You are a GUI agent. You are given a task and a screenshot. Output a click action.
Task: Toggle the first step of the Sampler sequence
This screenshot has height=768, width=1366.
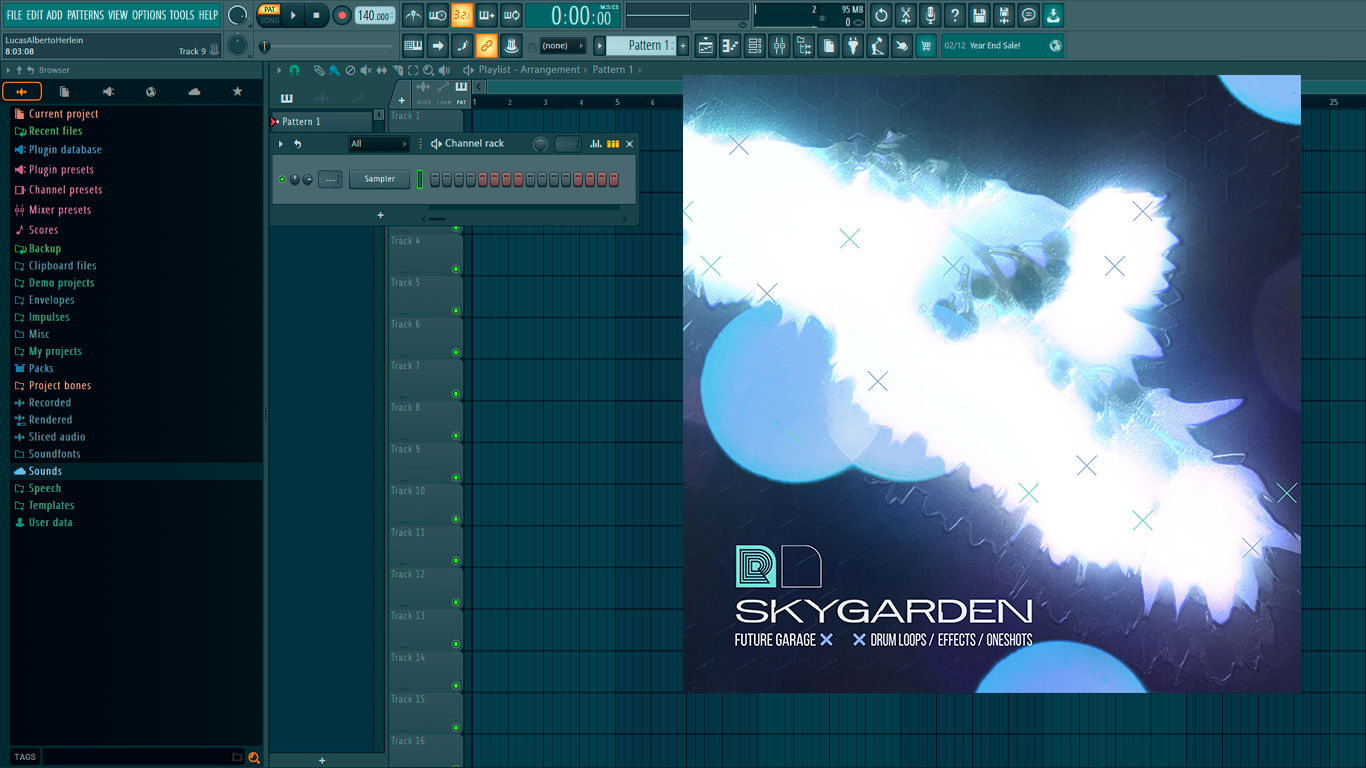pyautogui.click(x=435, y=179)
